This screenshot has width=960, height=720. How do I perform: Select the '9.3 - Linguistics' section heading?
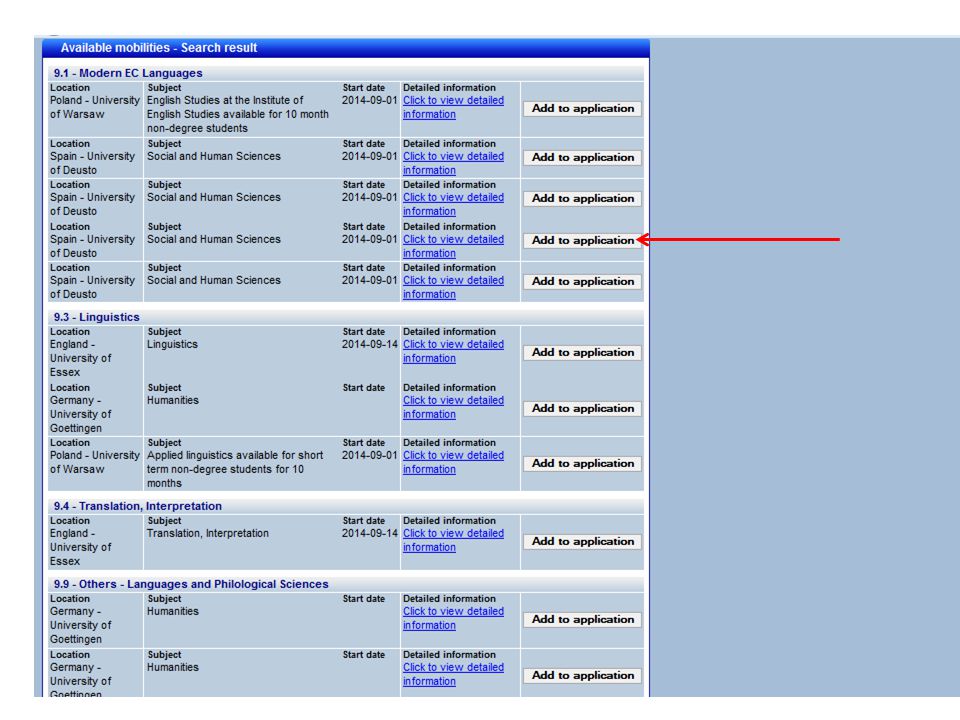[x=97, y=317]
